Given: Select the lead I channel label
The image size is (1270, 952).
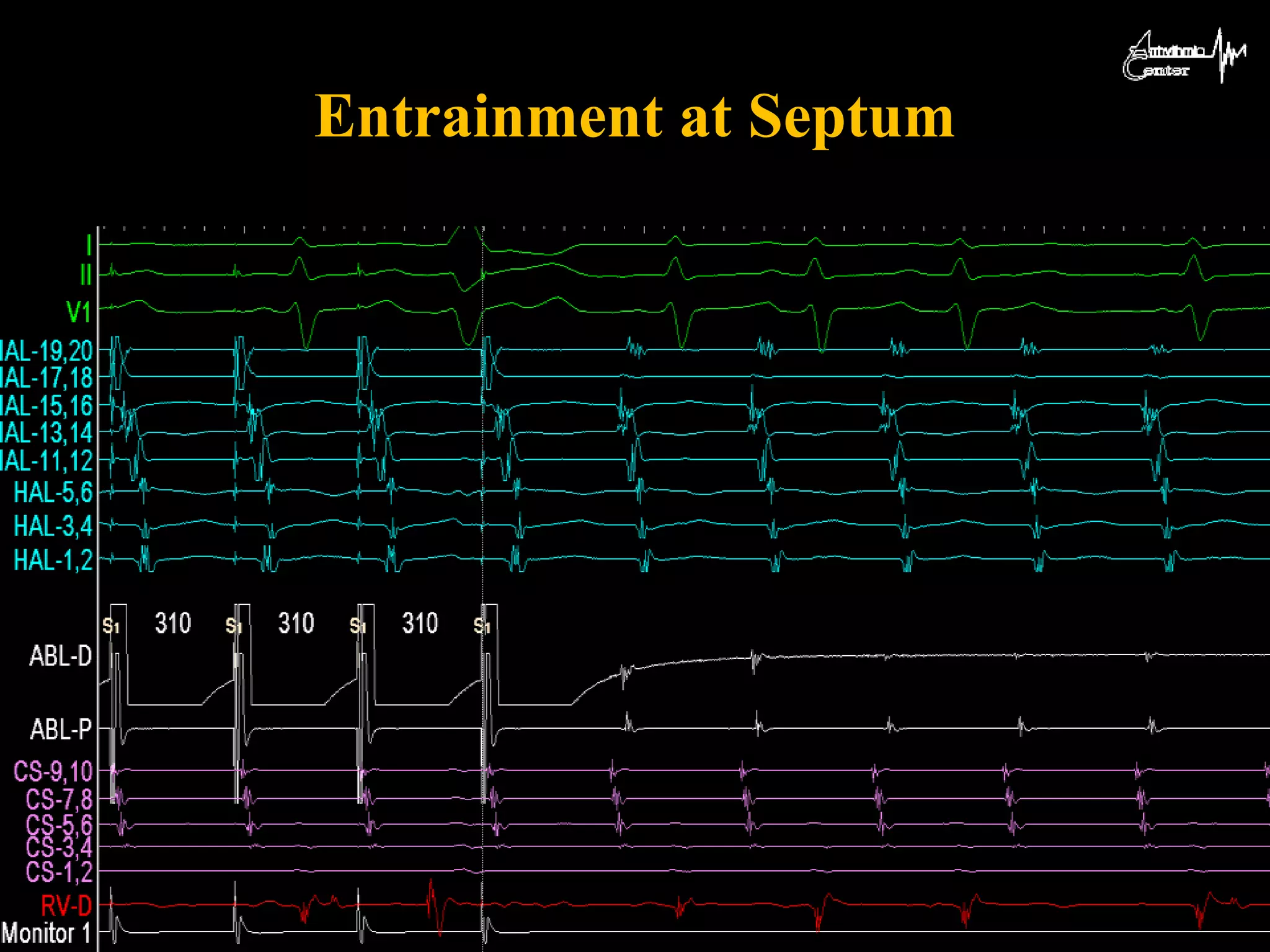Looking at the screenshot, I should click(89, 245).
